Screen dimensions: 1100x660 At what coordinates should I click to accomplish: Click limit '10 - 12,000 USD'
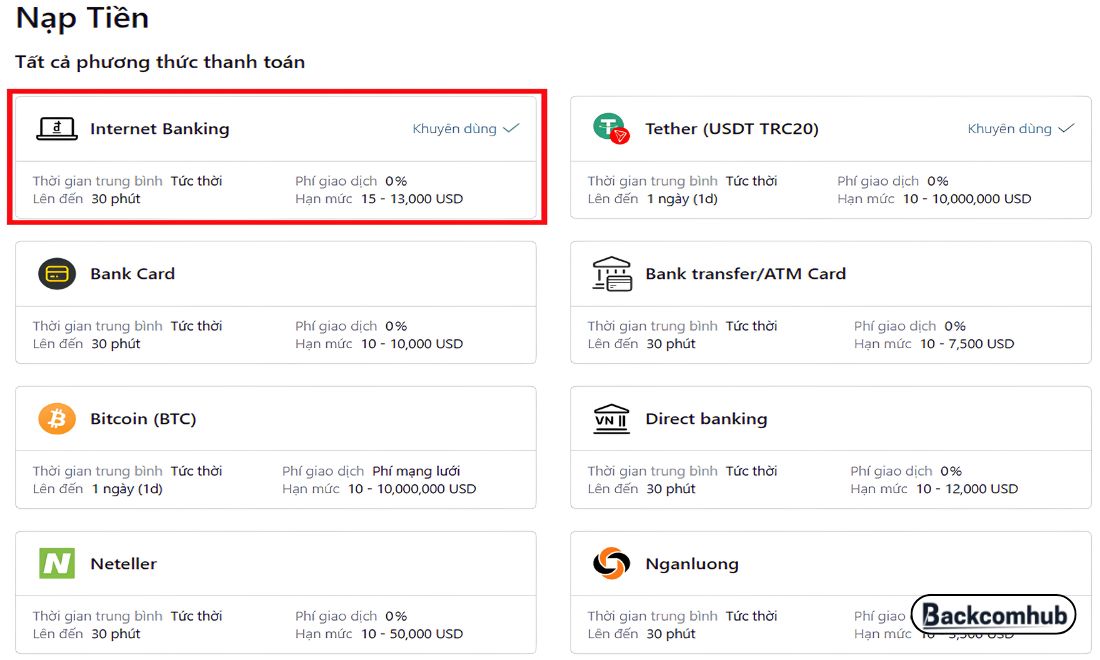(x=967, y=489)
